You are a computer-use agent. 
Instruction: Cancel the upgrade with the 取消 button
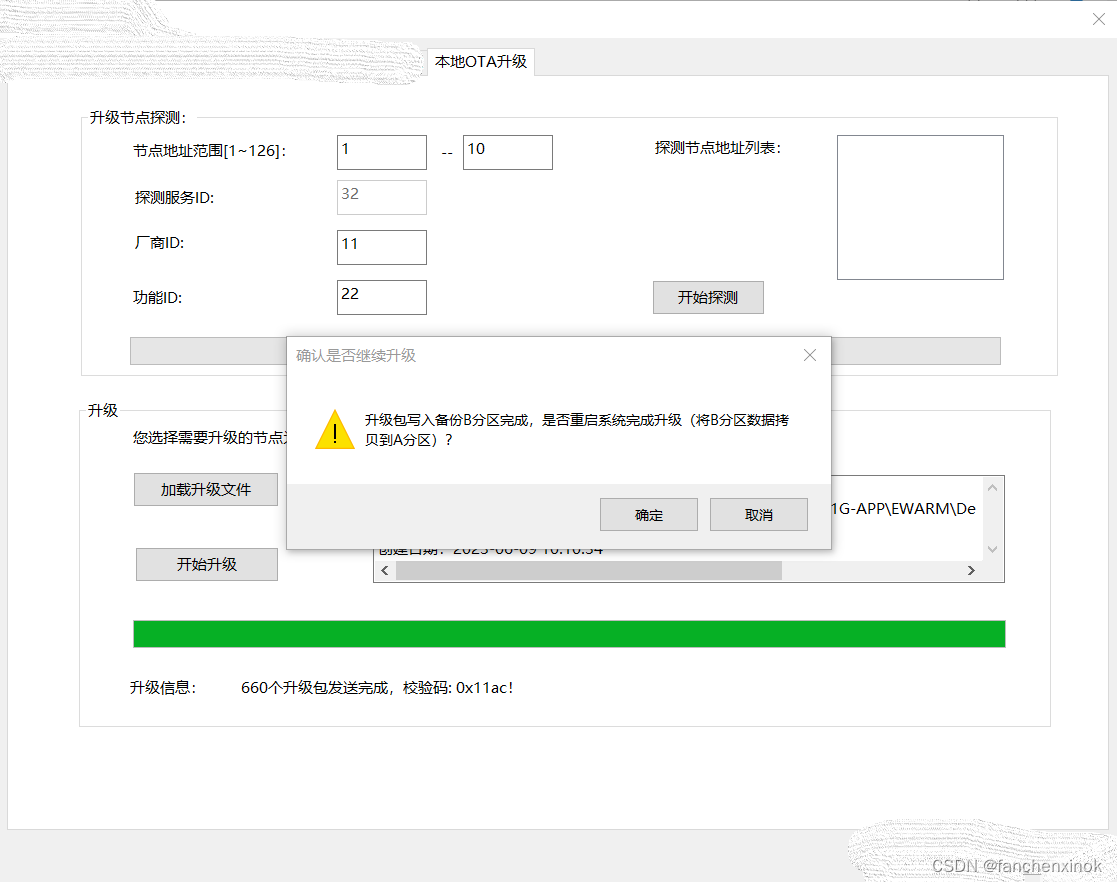[759, 514]
